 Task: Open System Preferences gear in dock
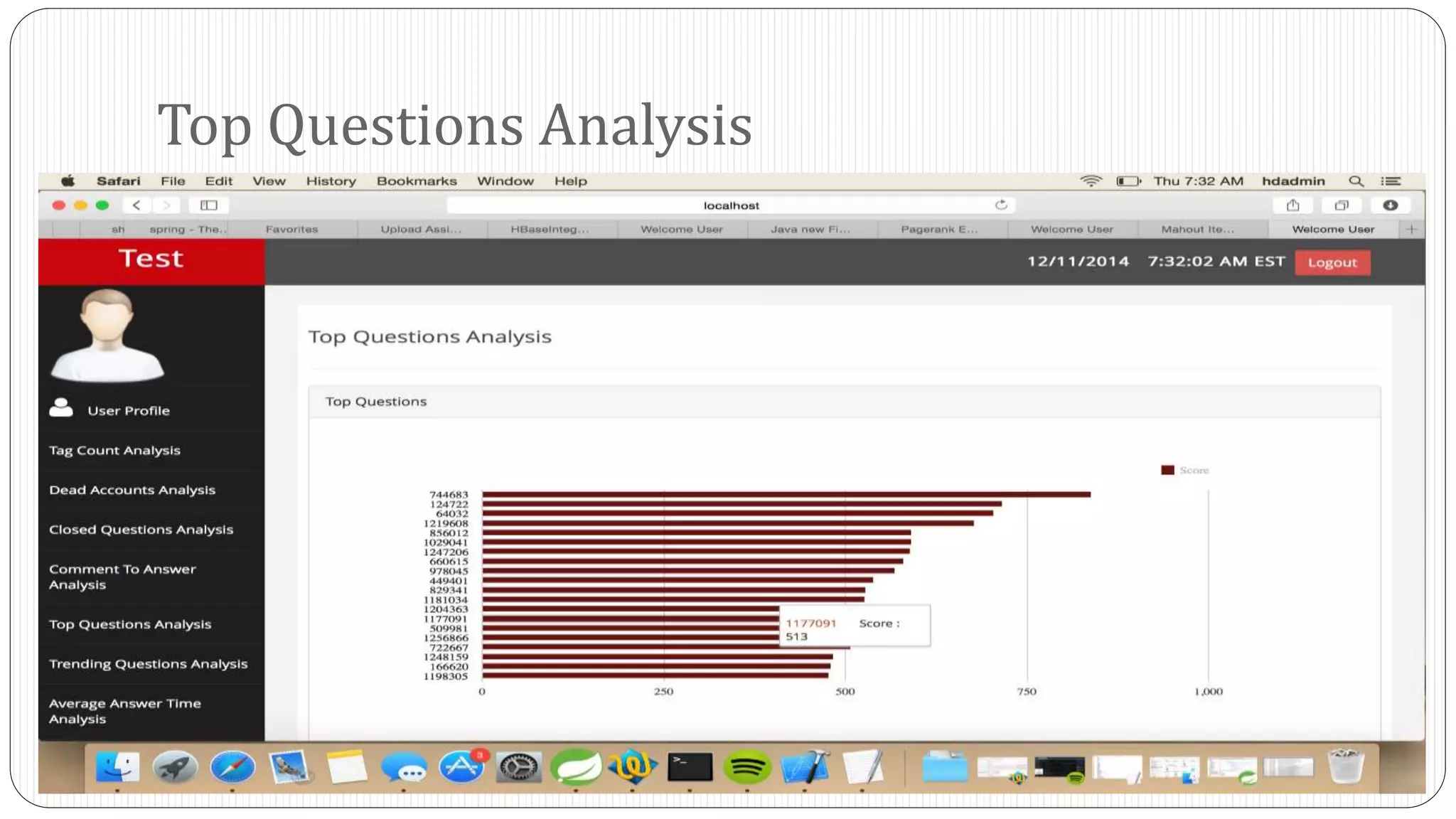pos(518,768)
